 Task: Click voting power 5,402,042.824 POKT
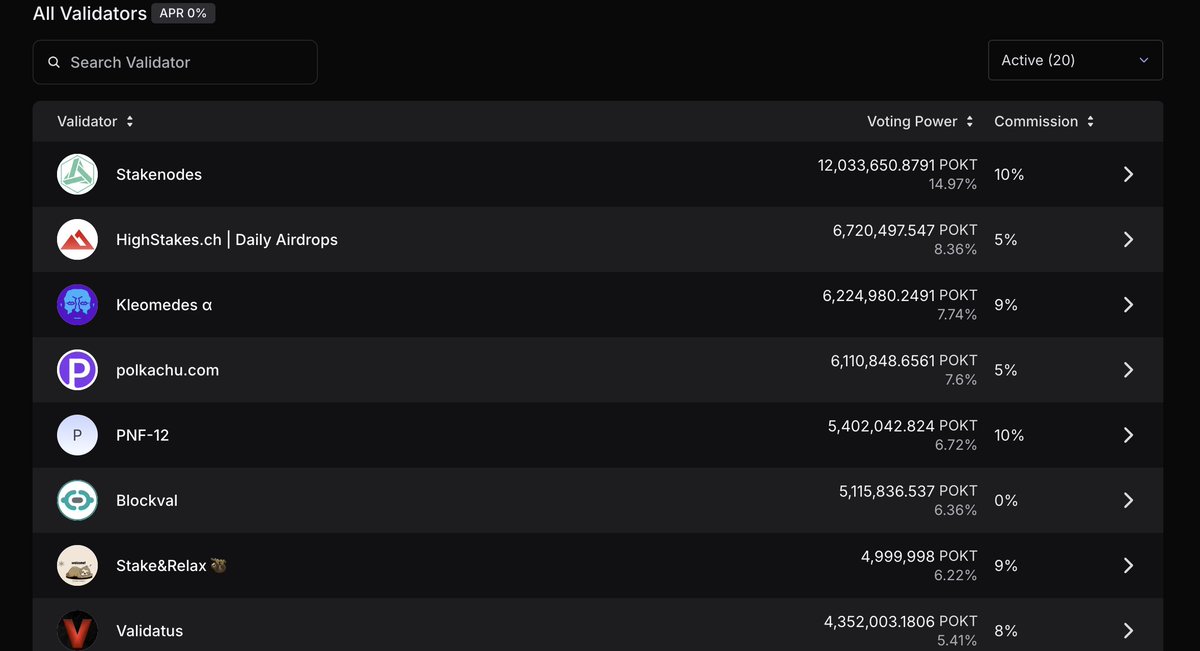click(x=903, y=425)
